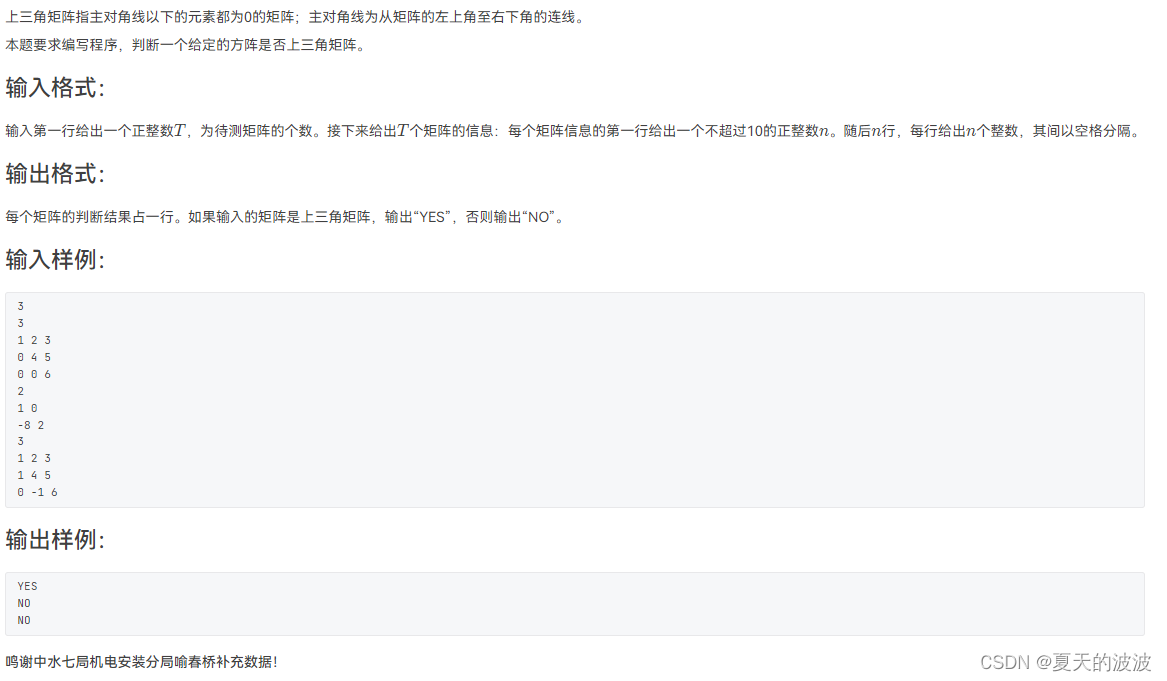Image resolution: width=1167 pixels, height=681 pixels.
Task: Click the 输入格式 heading
Action: point(55,89)
